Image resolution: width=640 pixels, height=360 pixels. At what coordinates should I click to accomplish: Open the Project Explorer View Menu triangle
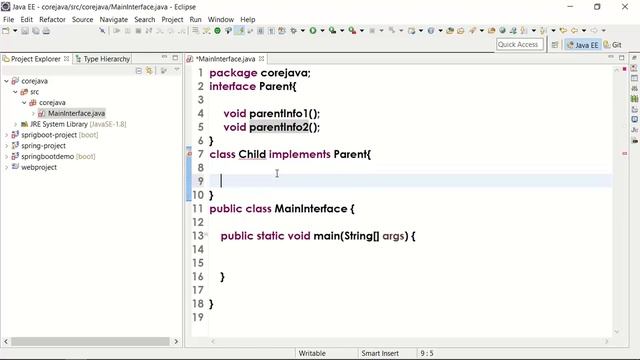coord(177,70)
